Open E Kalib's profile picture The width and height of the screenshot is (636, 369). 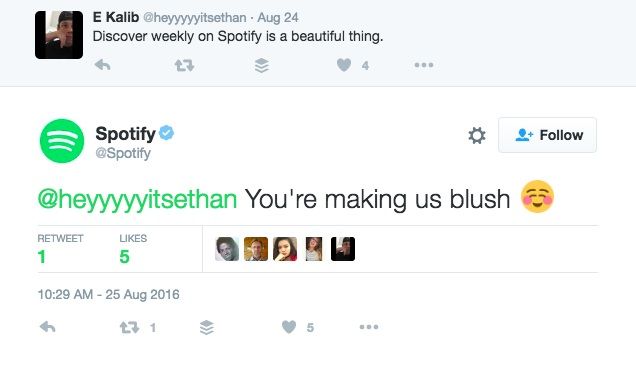(59, 35)
